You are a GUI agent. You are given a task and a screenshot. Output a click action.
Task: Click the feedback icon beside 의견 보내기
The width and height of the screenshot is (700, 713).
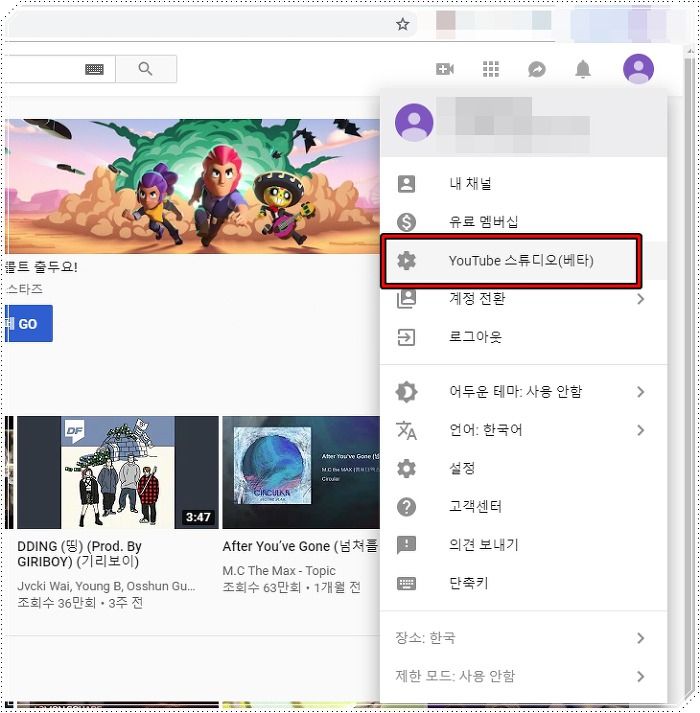[406, 545]
